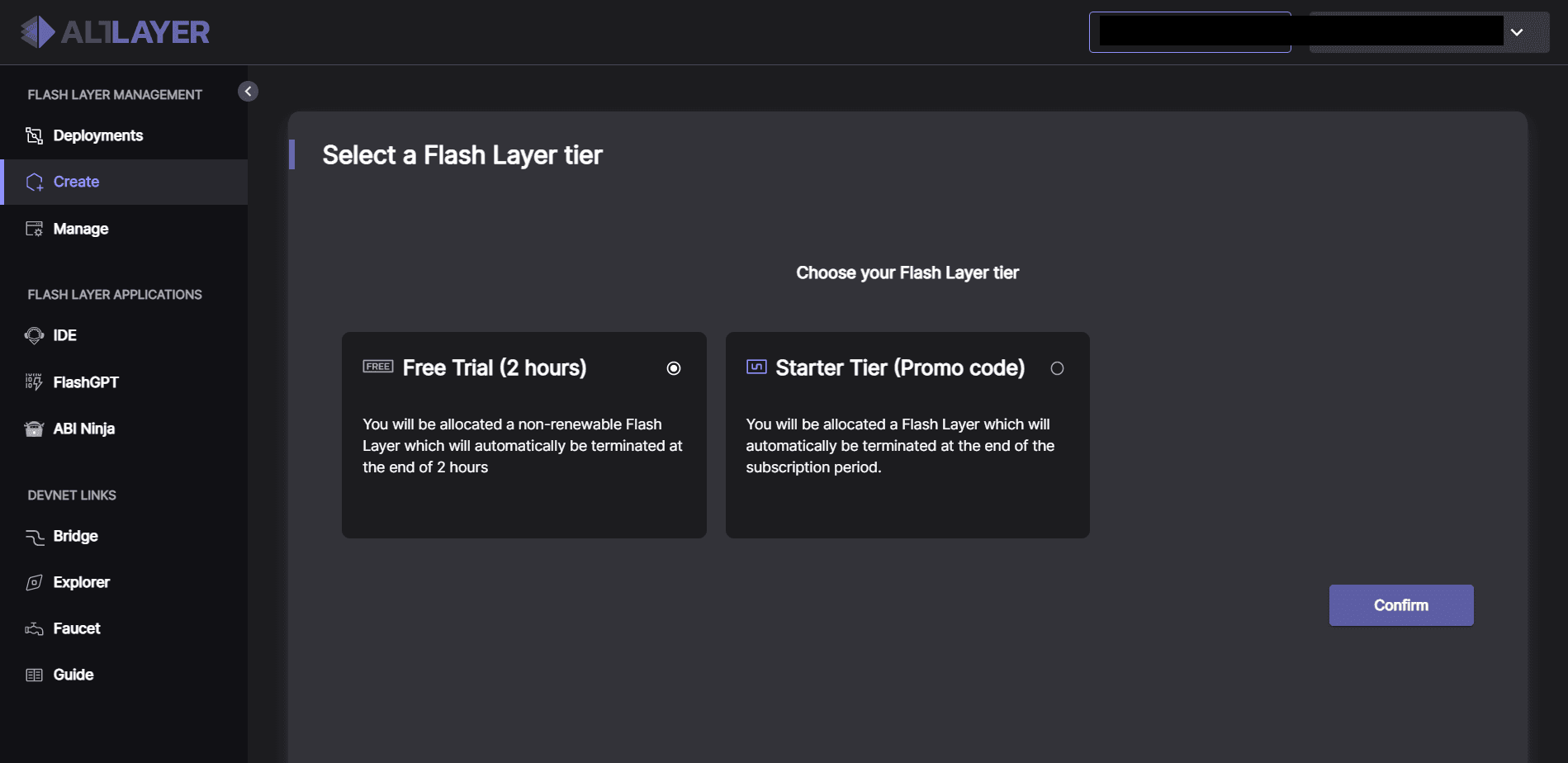Click the 'FLASH LAYER APPLICATIONS' section label

tap(115, 295)
